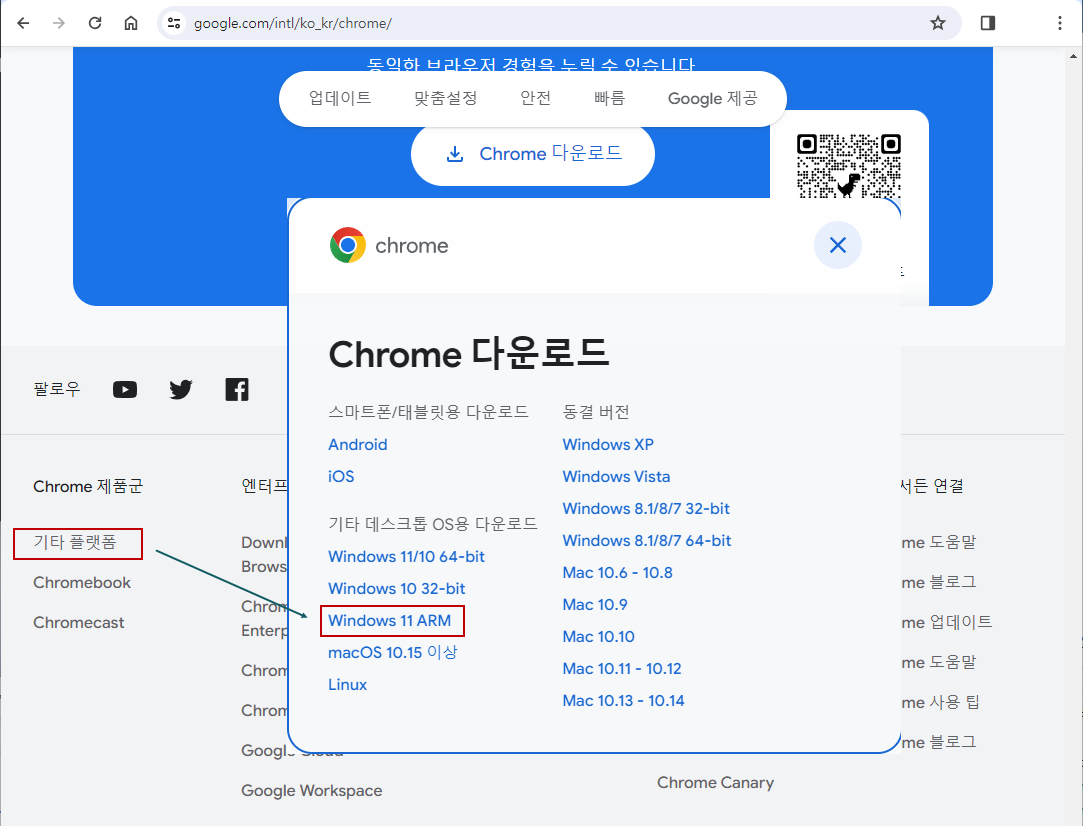
Task: Open the Mac 10.6 - 10.8 link
Action: 617,573
